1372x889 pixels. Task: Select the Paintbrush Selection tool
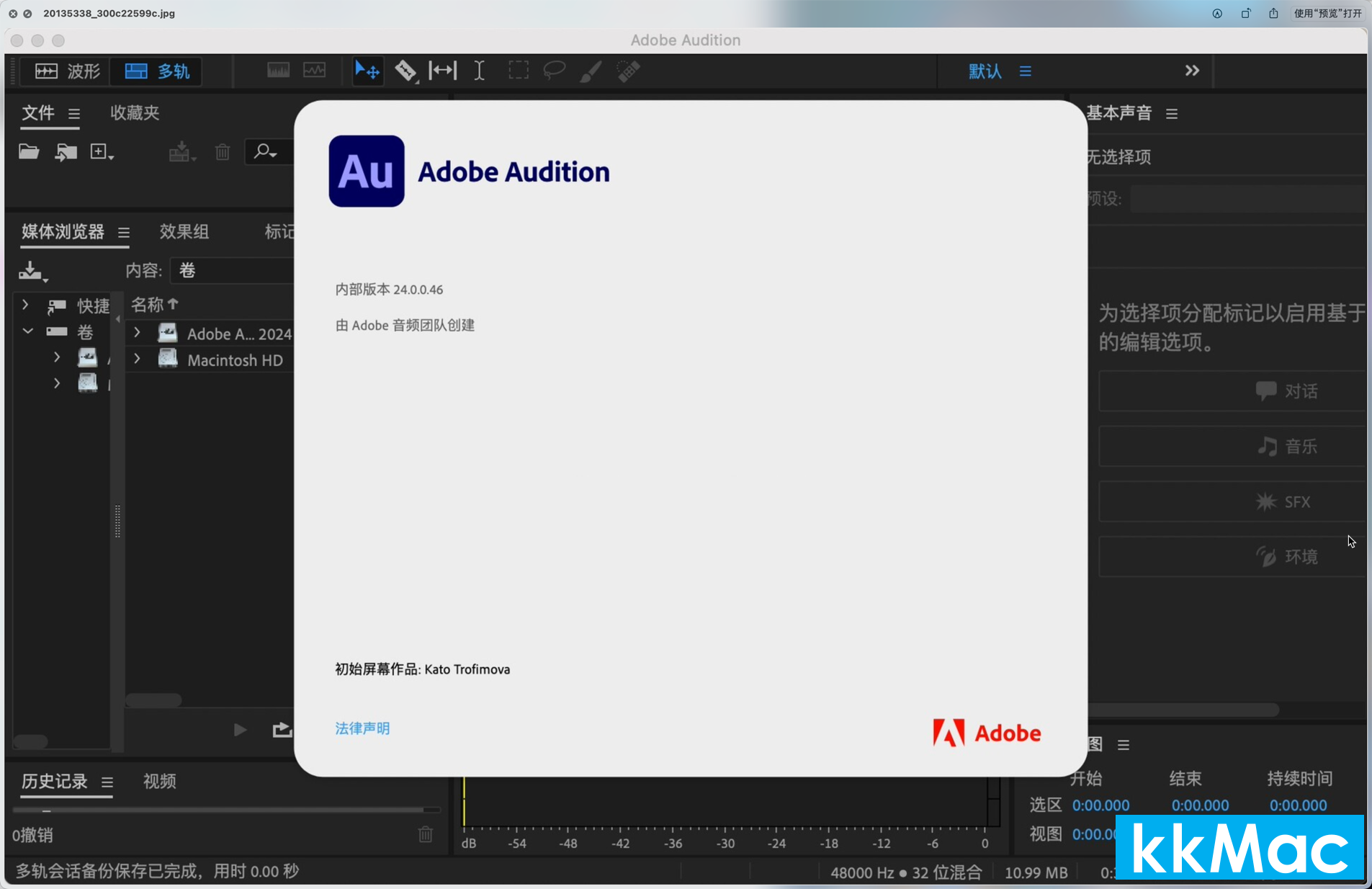click(x=591, y=71)
